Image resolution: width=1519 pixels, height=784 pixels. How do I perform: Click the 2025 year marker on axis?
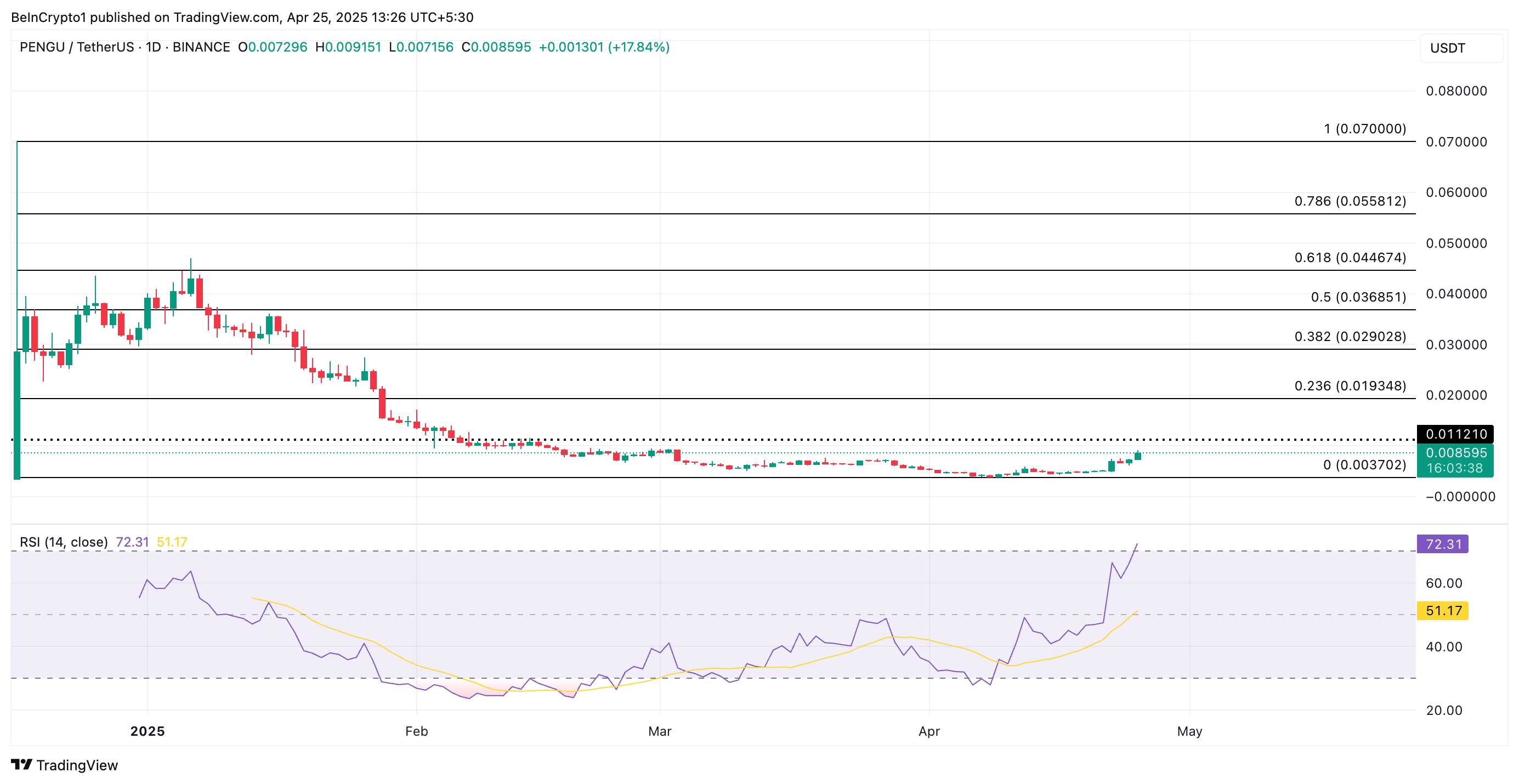point(148,731)
